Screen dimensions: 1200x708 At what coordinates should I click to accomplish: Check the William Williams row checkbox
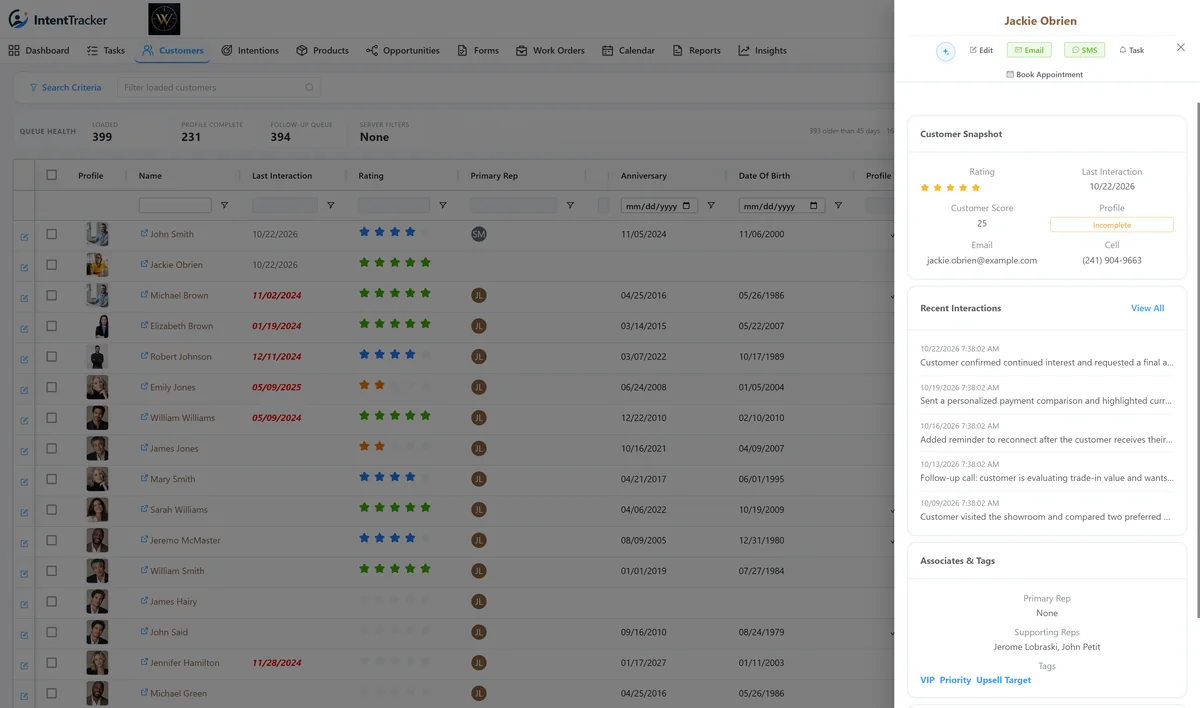pyautogui.click(x=52, y=418)
